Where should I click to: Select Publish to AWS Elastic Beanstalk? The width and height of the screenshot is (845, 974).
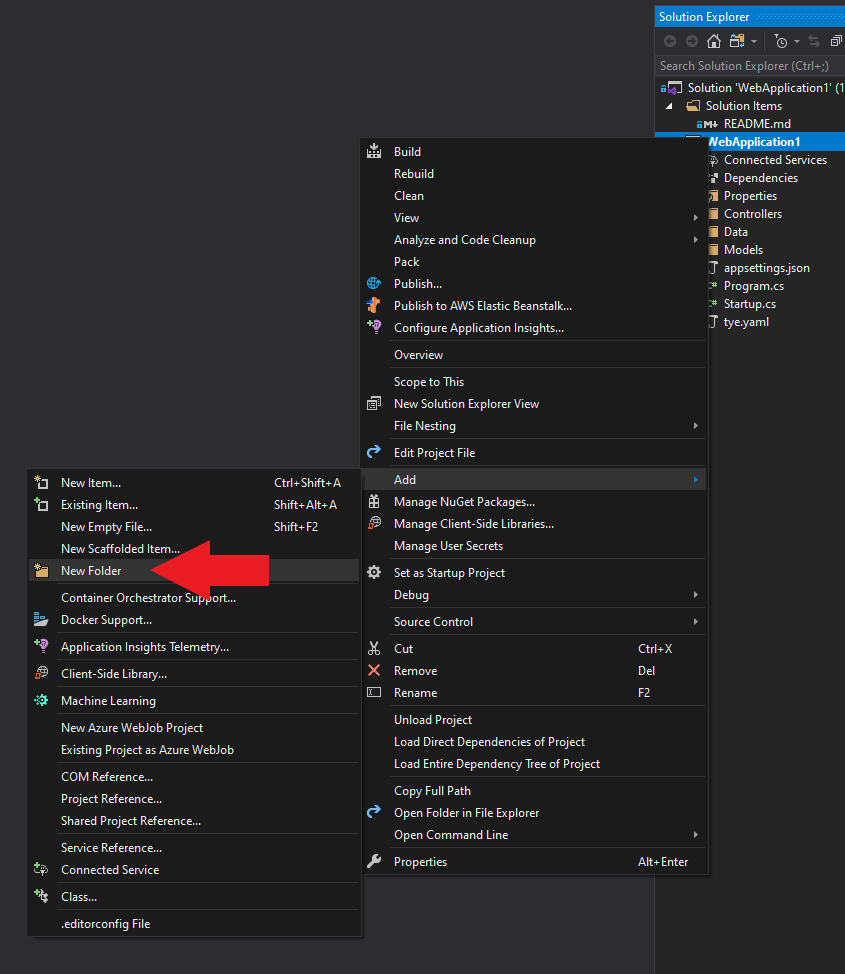click(x=480, y=305)
